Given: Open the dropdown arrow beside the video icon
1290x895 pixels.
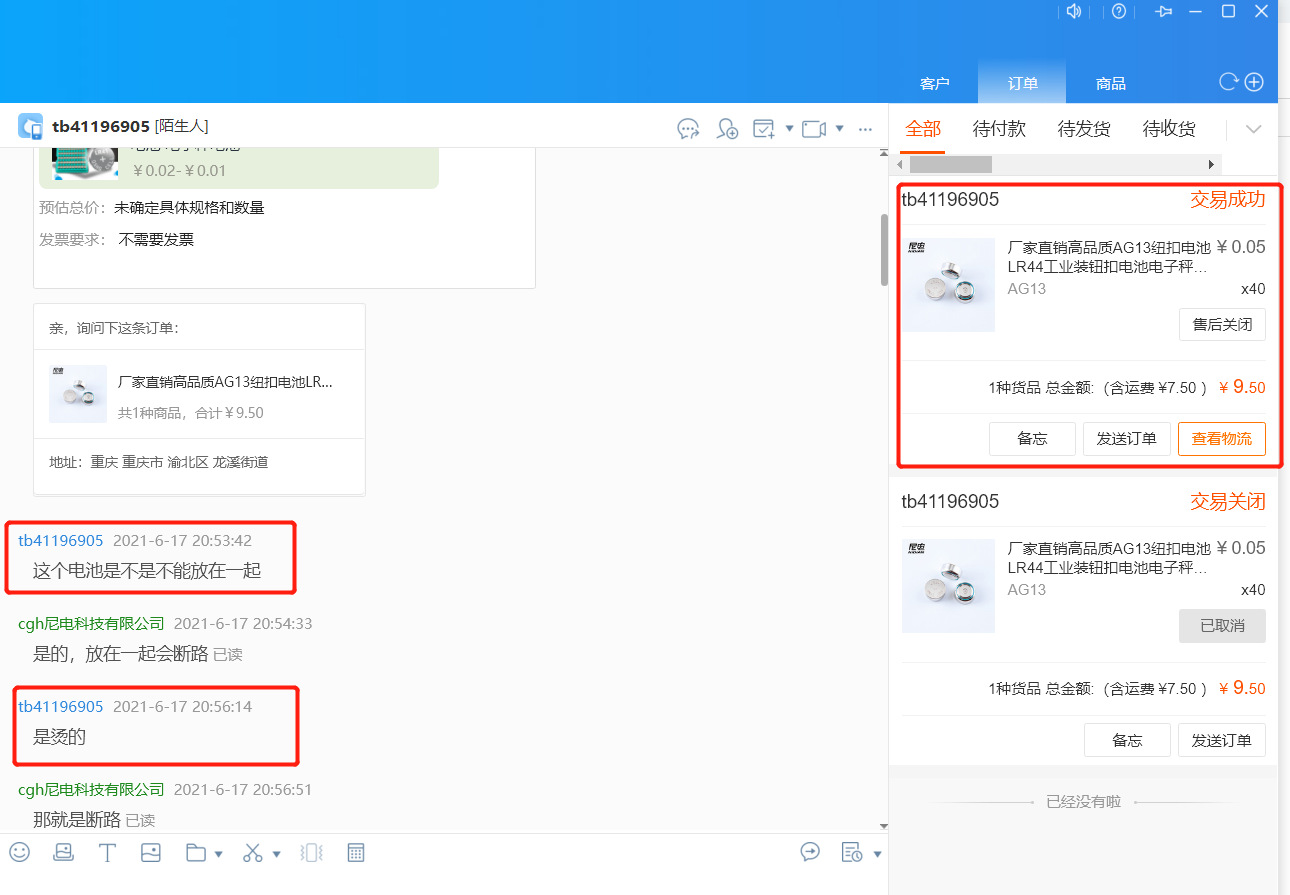Looking at the screenshot, I should (839, 128).
